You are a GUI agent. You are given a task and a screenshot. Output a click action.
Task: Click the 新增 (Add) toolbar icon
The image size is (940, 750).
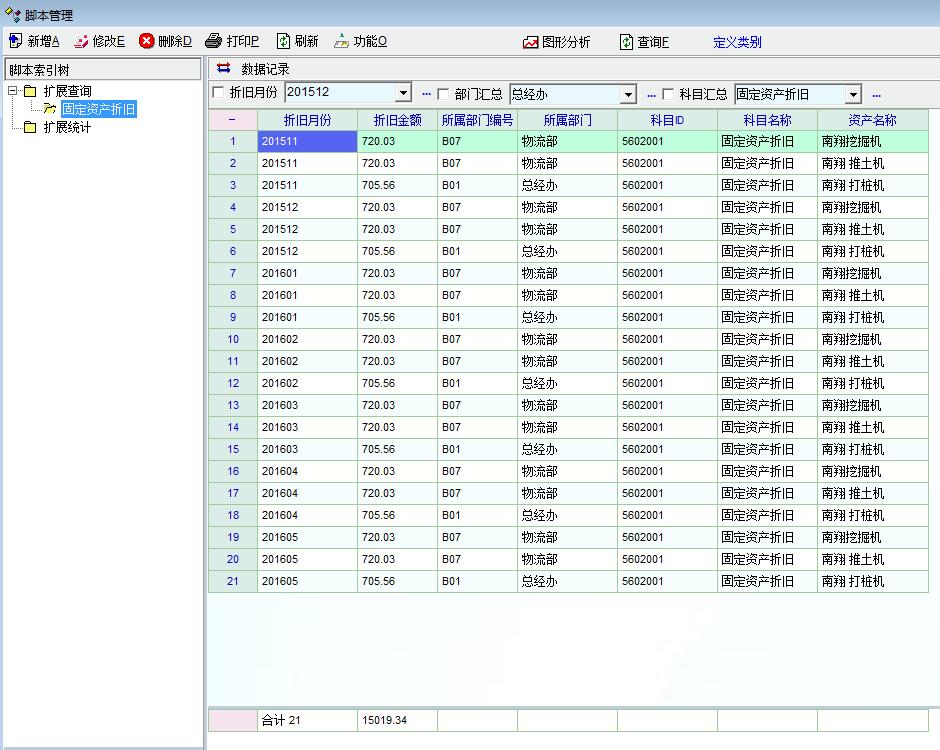click(x=15, y=41)
